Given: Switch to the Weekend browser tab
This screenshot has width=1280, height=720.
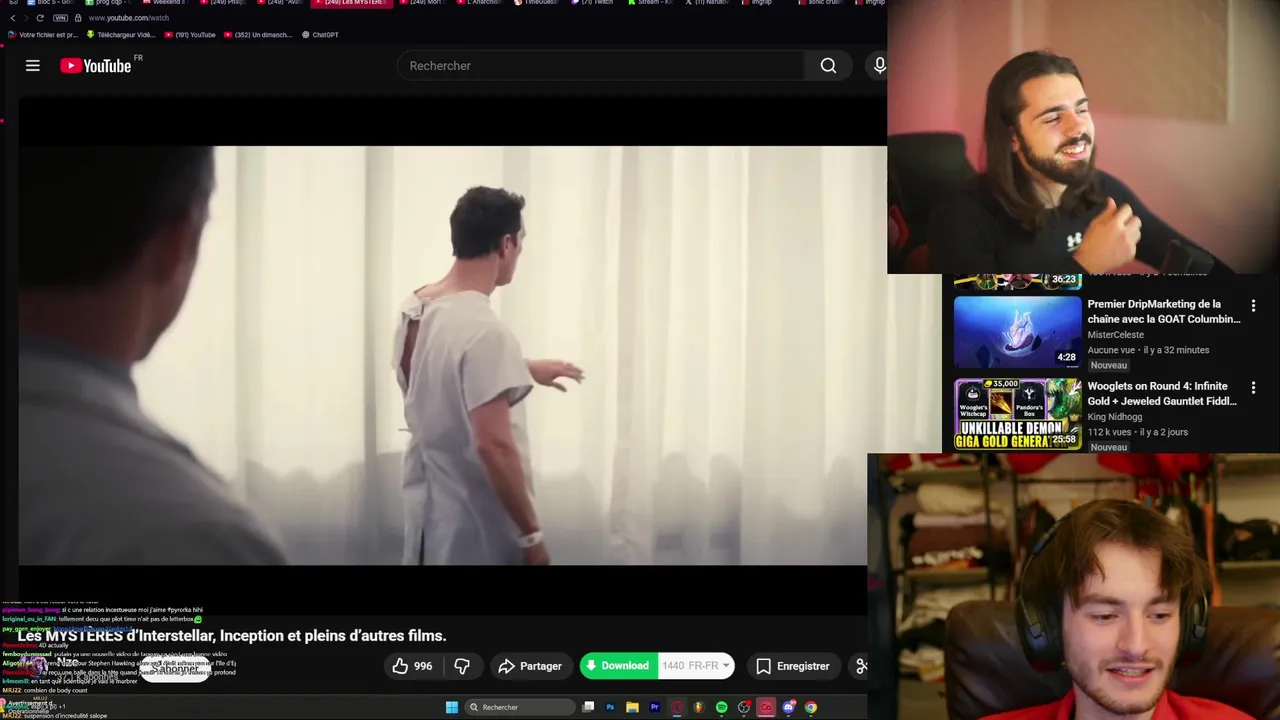Looking at the screenshot, I should 164,3.
